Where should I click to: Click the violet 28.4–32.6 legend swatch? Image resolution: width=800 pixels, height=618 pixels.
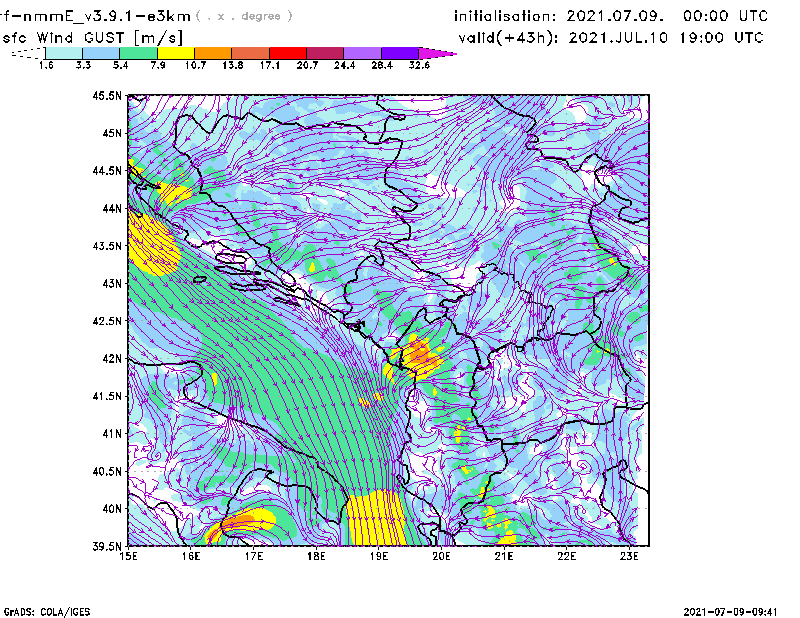pyautogui.click(x=399, y=53)
